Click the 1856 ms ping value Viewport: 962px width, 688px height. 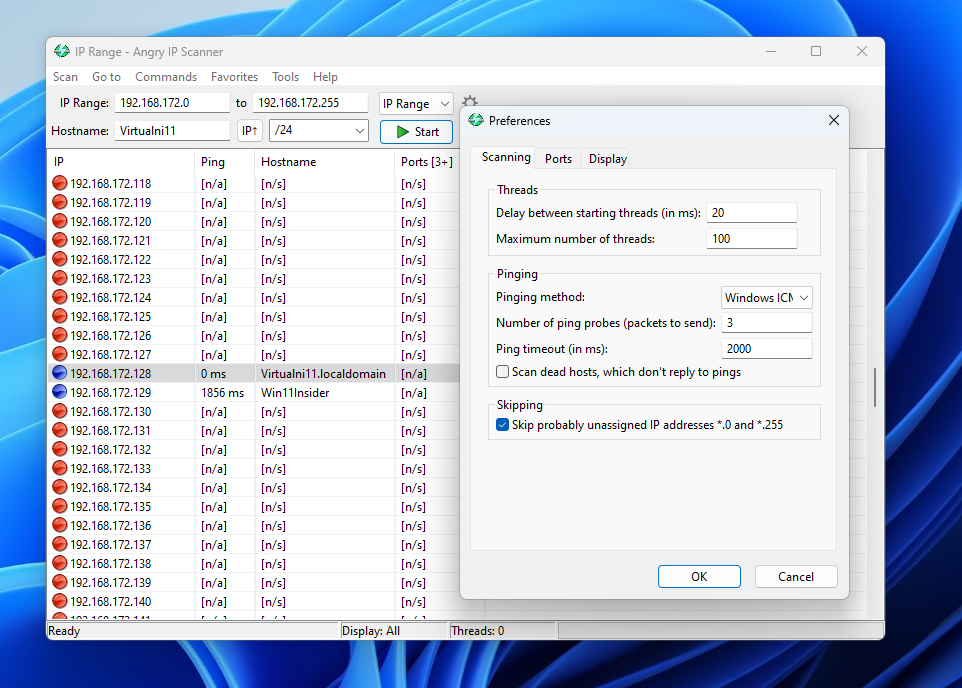222,392
